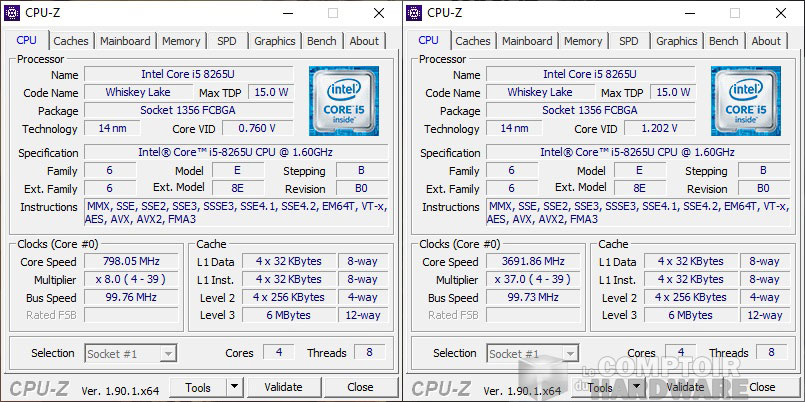The width and height of the screenshot is (805, 402).
Task: Minimize the left CPU-Z window
Action: tap(288, 13)
